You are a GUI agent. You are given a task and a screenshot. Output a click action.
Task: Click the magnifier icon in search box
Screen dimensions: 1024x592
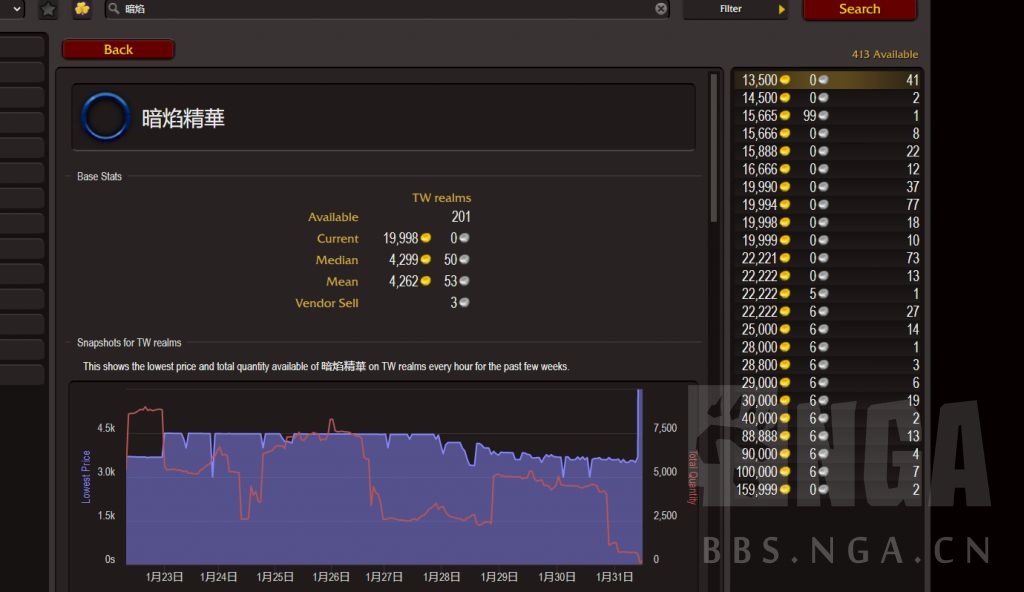tap(114, 9)
